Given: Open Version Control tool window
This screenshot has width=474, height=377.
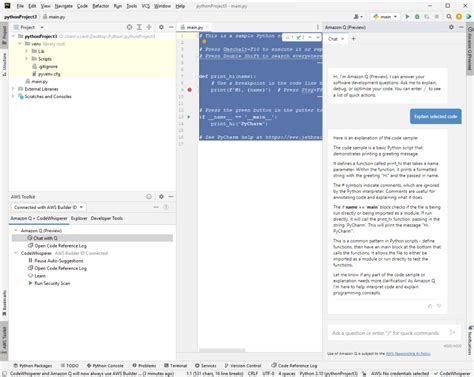Looking at the screenshot, I should (x=243, y=365).
